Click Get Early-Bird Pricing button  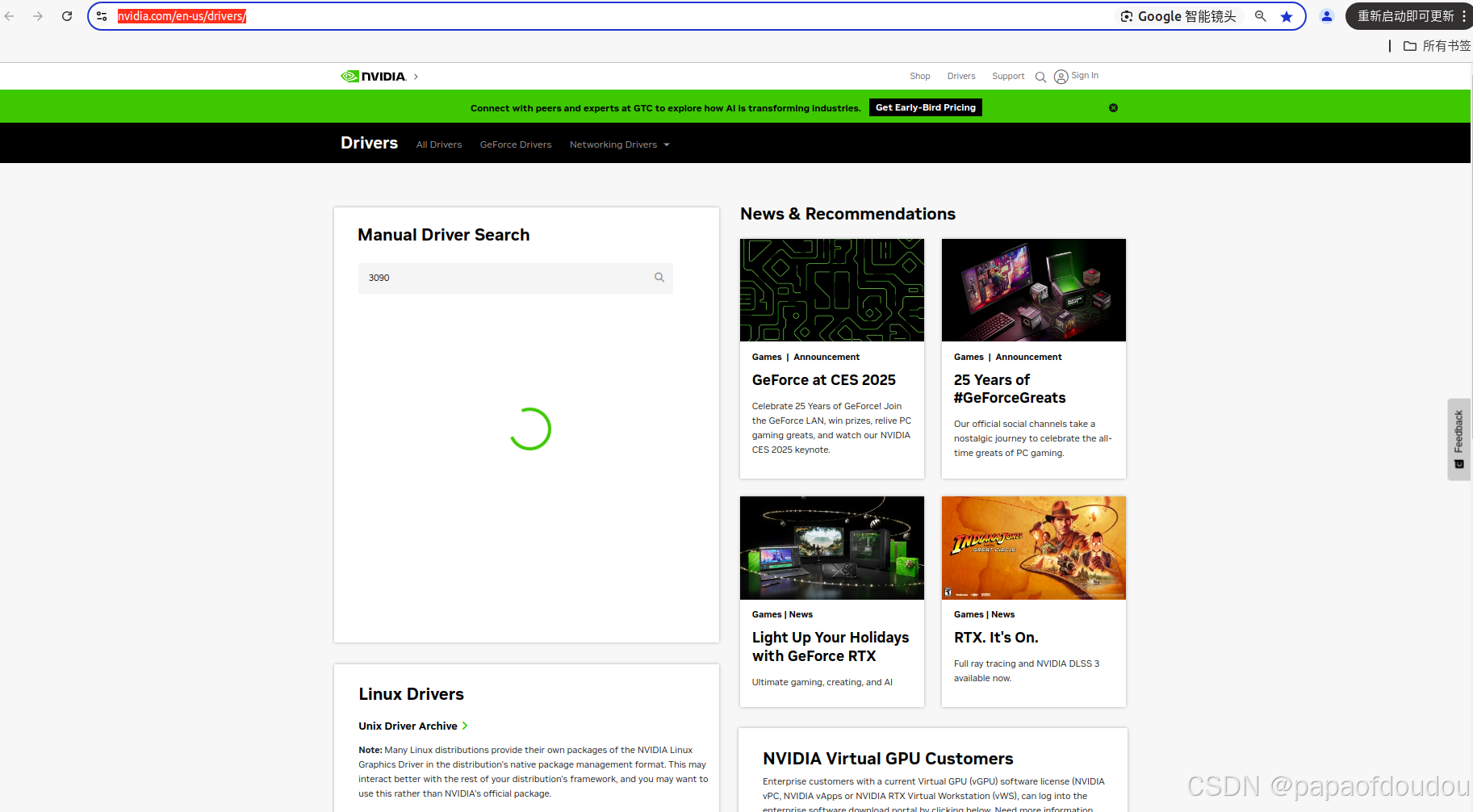tap(926, 107)
